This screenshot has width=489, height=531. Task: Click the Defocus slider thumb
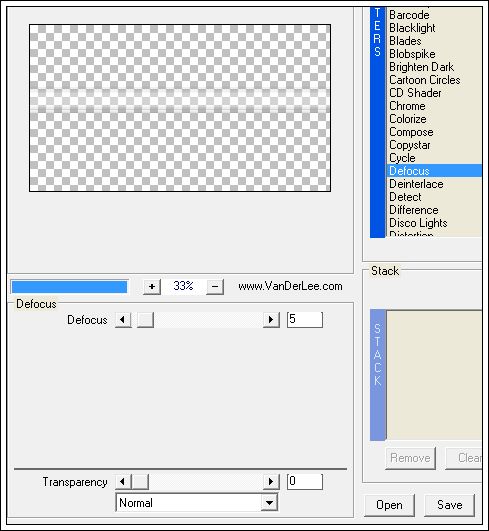[x=145, y=320]
